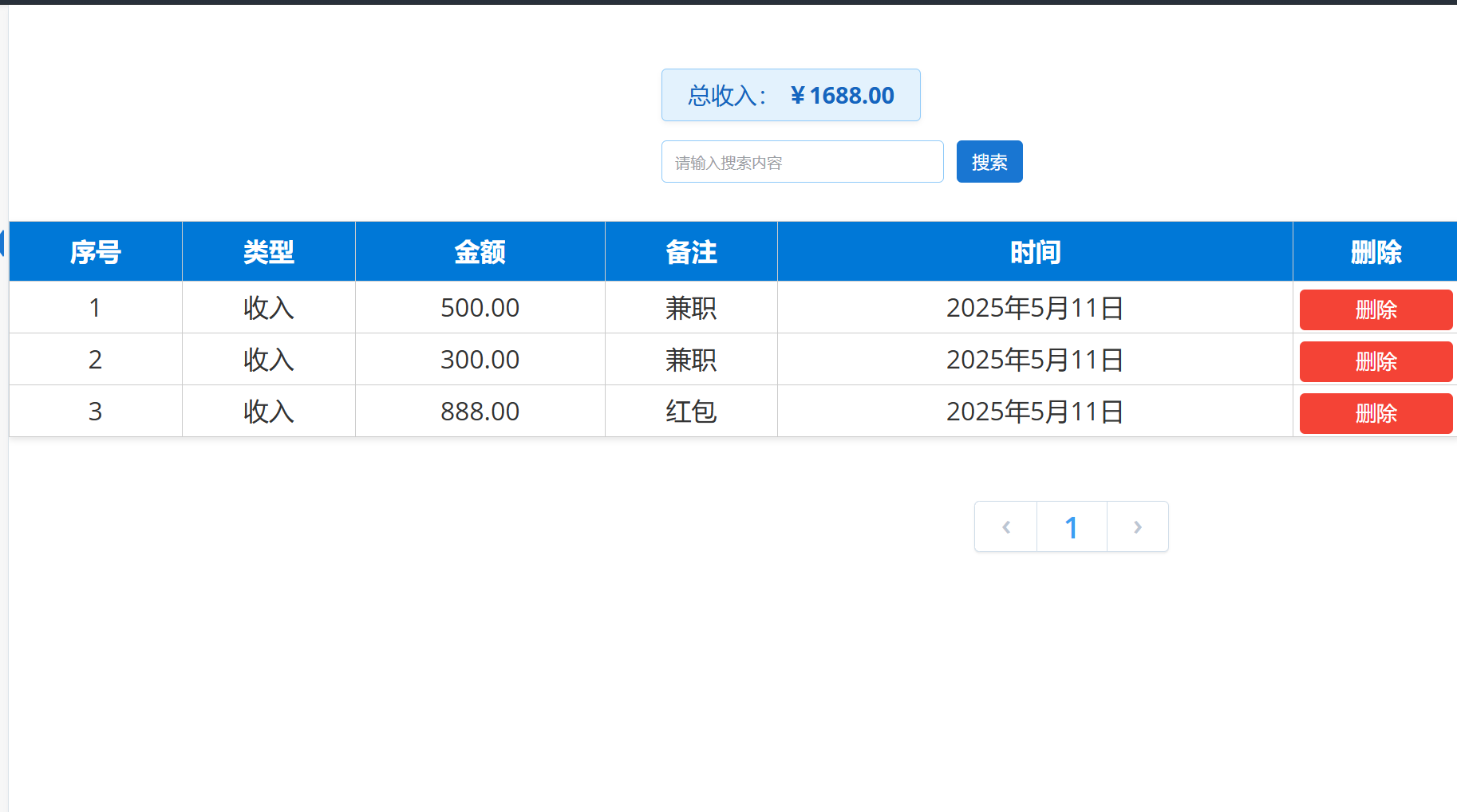The width and height of the screenshot is (1457, 812).
Task: Click the 红包 remark cell
Action: 692,411
